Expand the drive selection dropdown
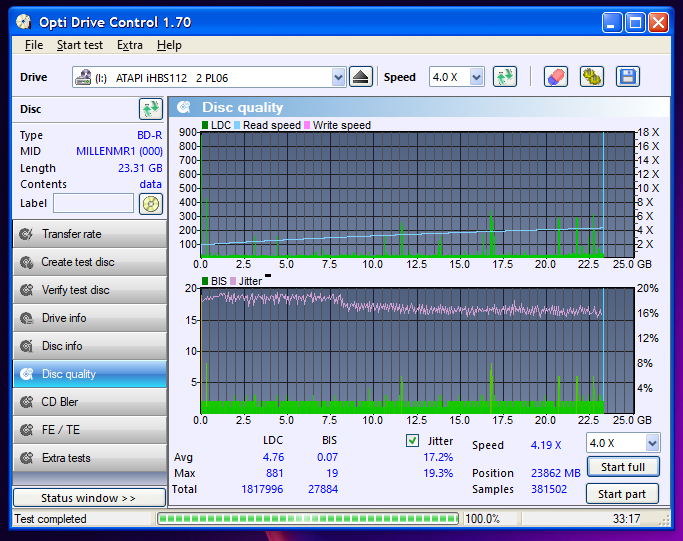This screenshot has width=683, height=541. pos(338,78)
